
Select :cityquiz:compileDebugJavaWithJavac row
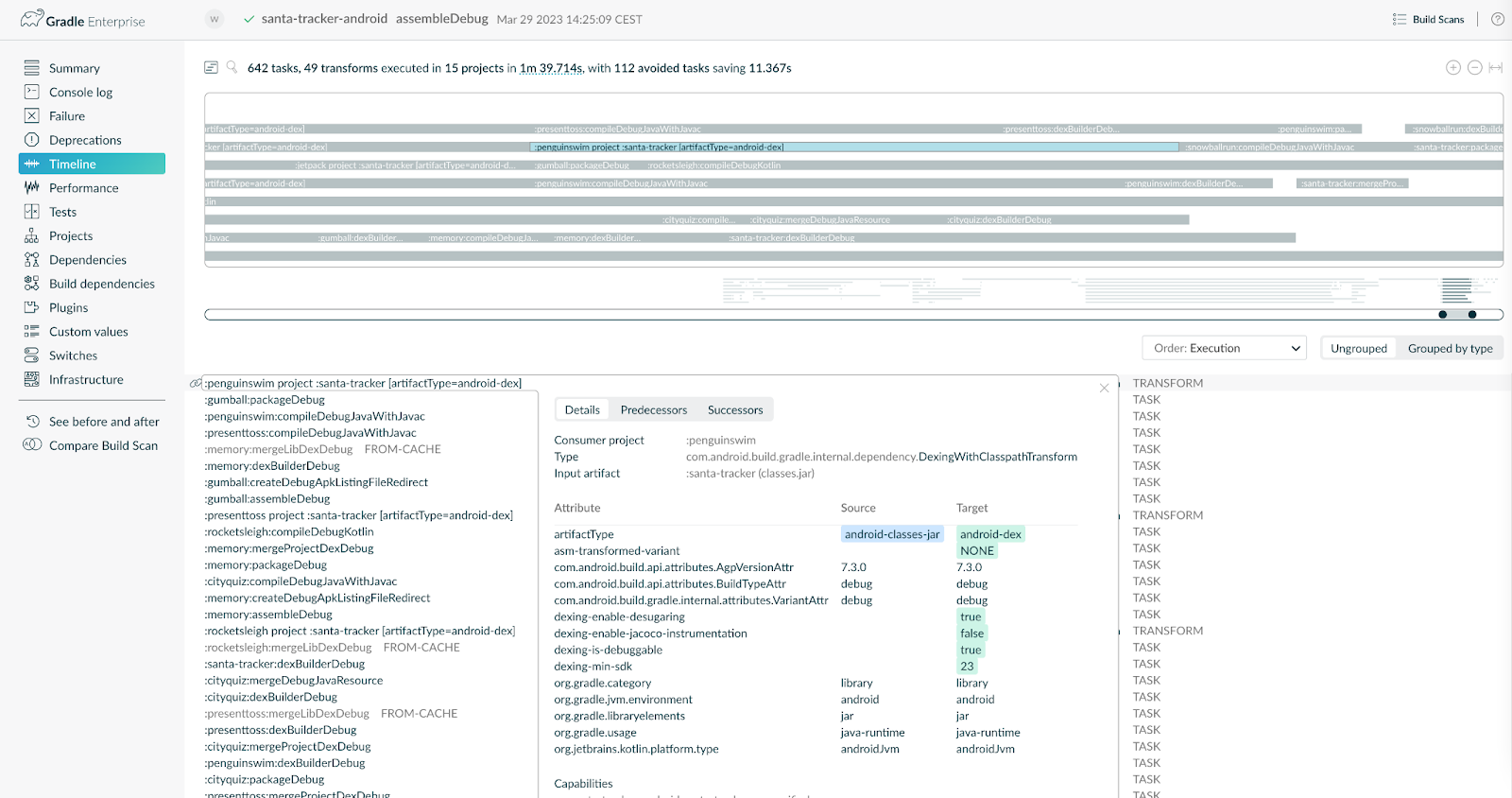(x=301, y=581)
